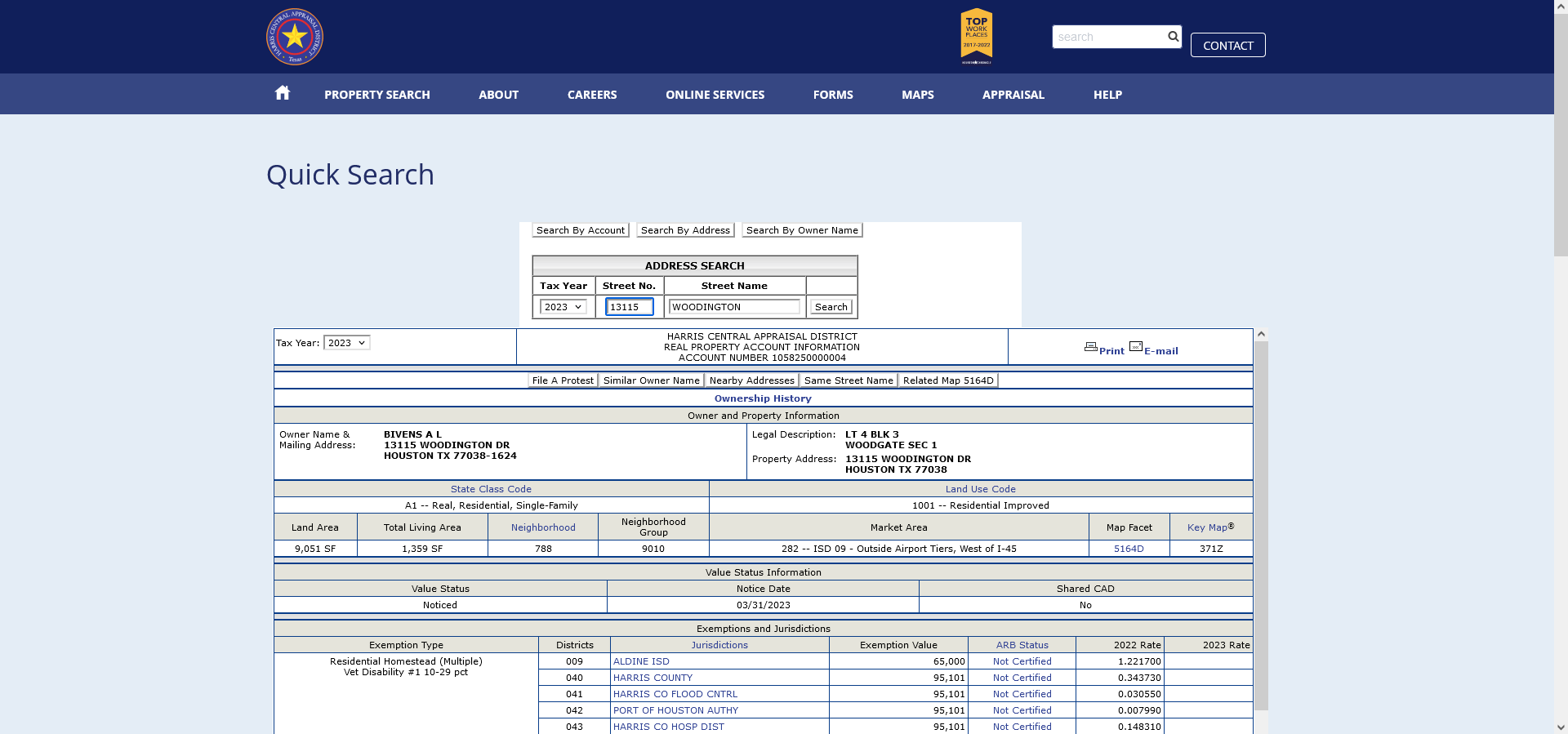1568x734 pixels.
Task: Click the Quick Search heading
Action: [350, 175]
